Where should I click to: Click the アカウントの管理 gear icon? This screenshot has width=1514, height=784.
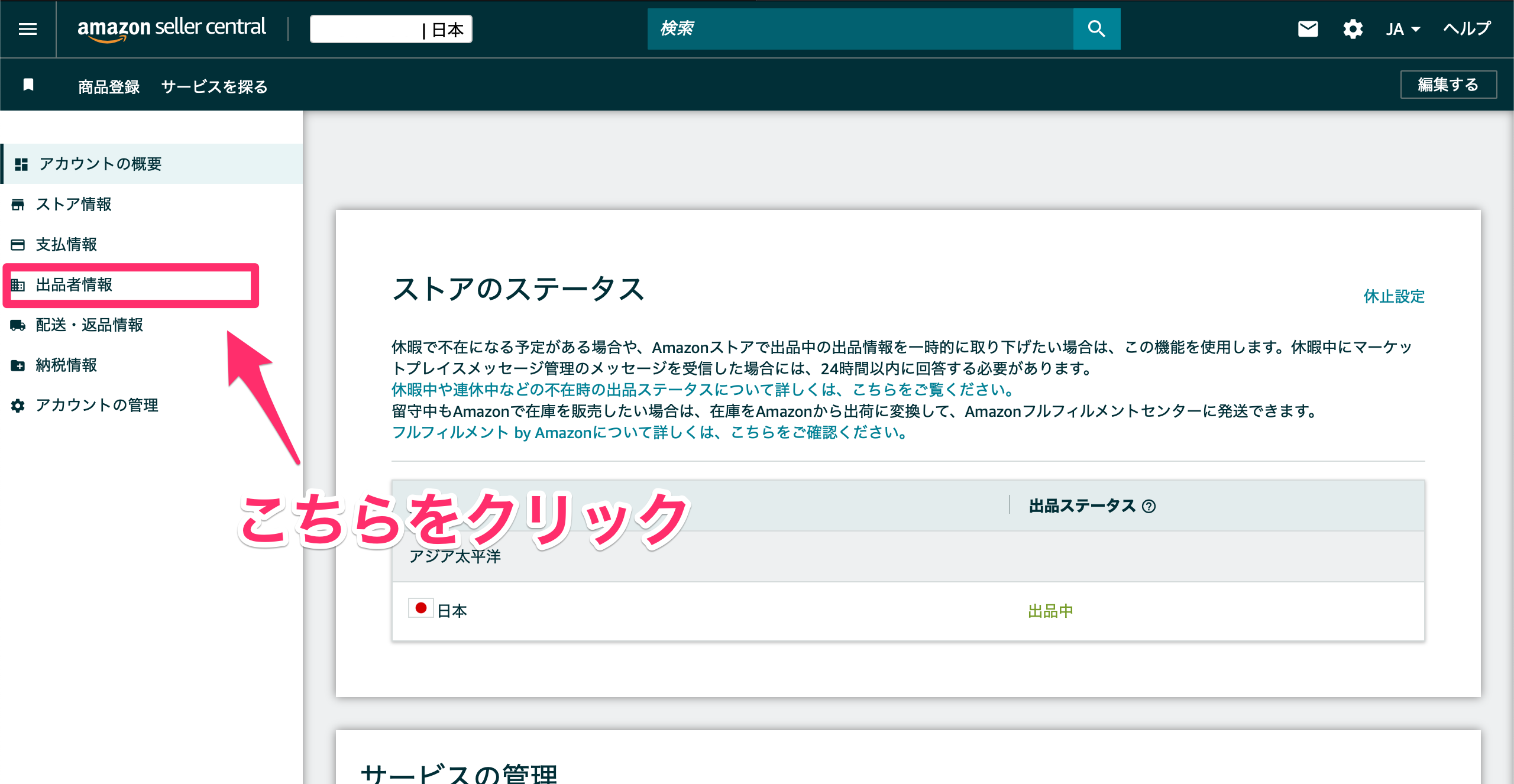click(17, 406)
